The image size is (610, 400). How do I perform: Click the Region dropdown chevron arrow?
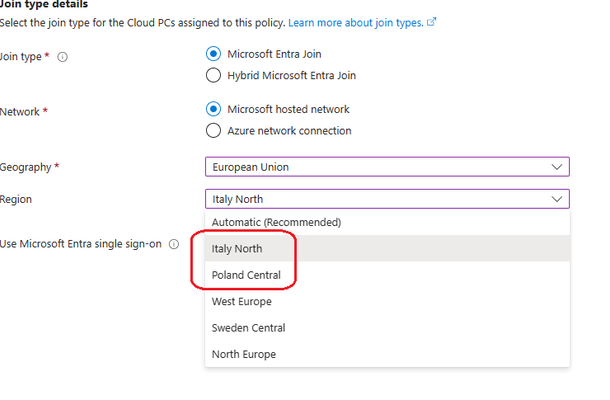(557, 199)
